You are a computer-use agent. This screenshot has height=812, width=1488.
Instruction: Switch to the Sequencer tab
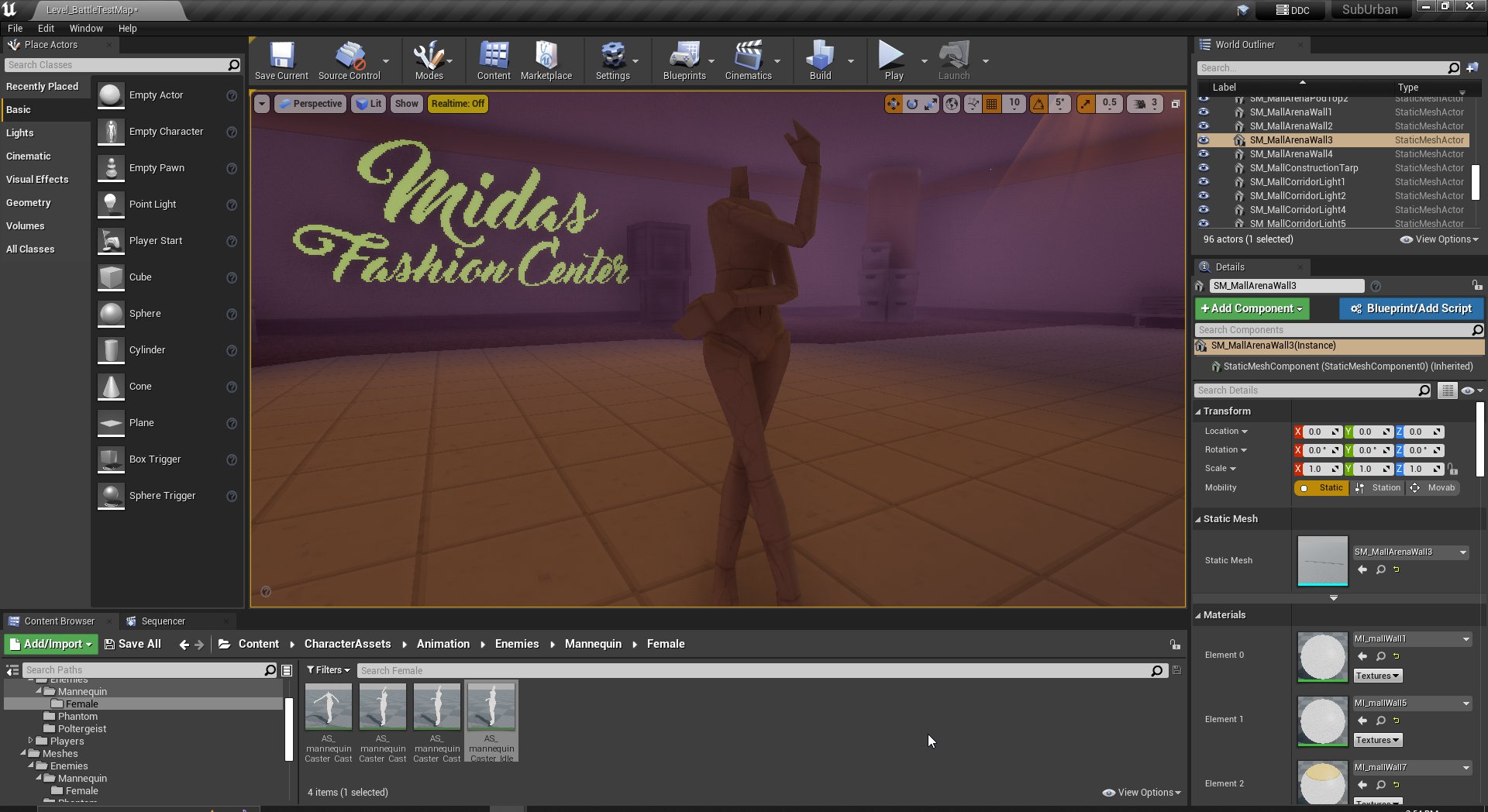pos(163,621)
